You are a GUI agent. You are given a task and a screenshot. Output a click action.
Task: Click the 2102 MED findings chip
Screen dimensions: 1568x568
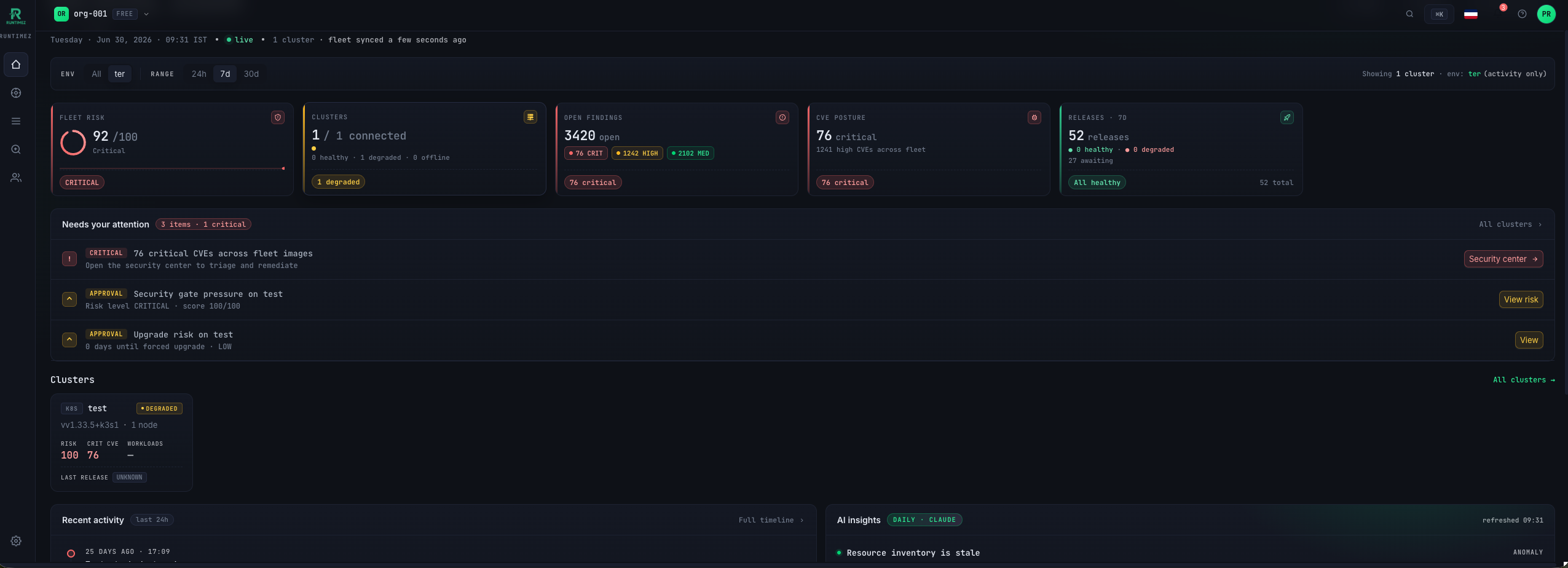[690, 153]
